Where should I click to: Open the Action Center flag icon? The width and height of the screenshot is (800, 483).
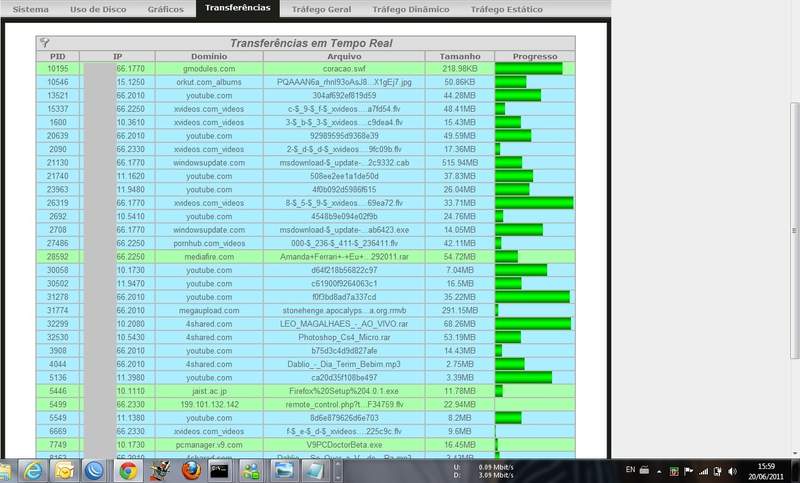688,471
